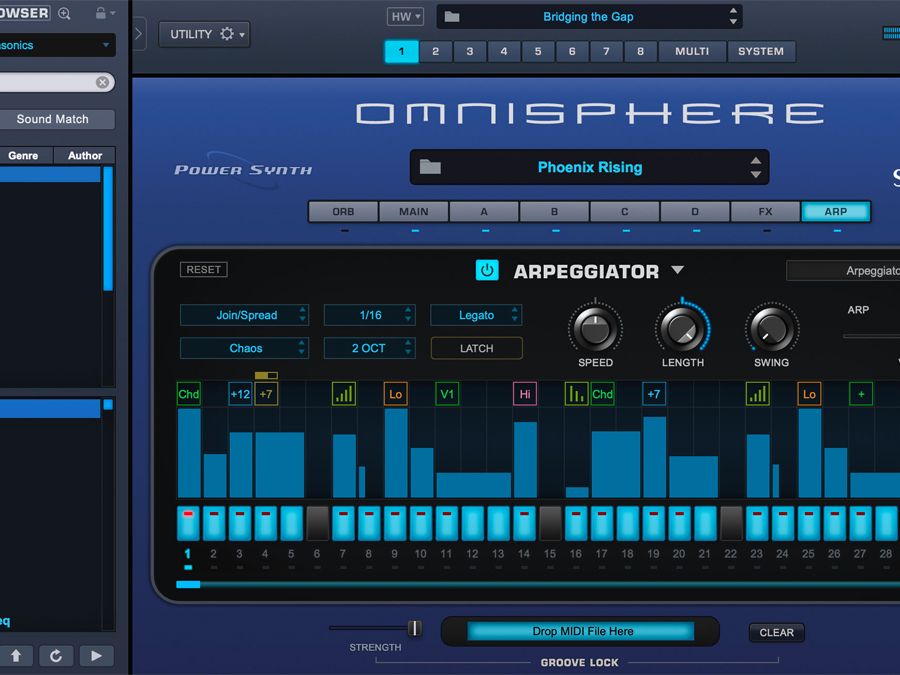
Task: Switch to the ORB tab
Action: (x=343, y=211)
